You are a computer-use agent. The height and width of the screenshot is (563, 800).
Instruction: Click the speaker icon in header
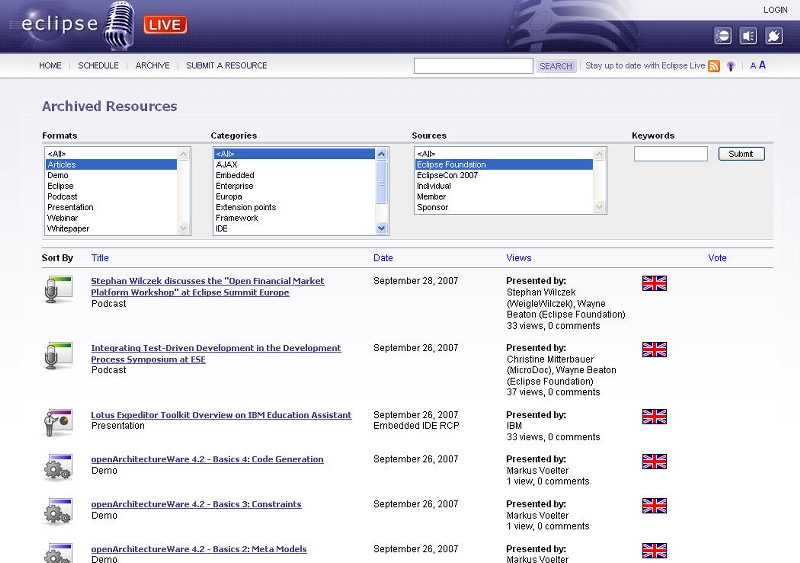point(748,36)
